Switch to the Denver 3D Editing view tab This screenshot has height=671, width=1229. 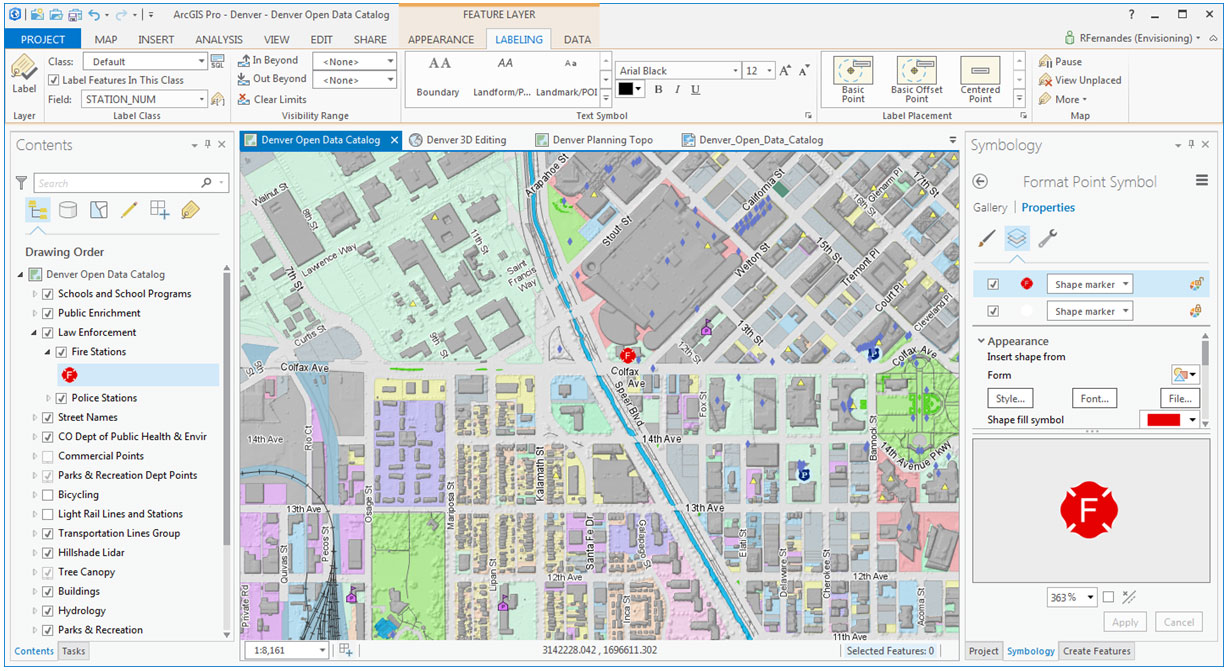click(466, 140)
